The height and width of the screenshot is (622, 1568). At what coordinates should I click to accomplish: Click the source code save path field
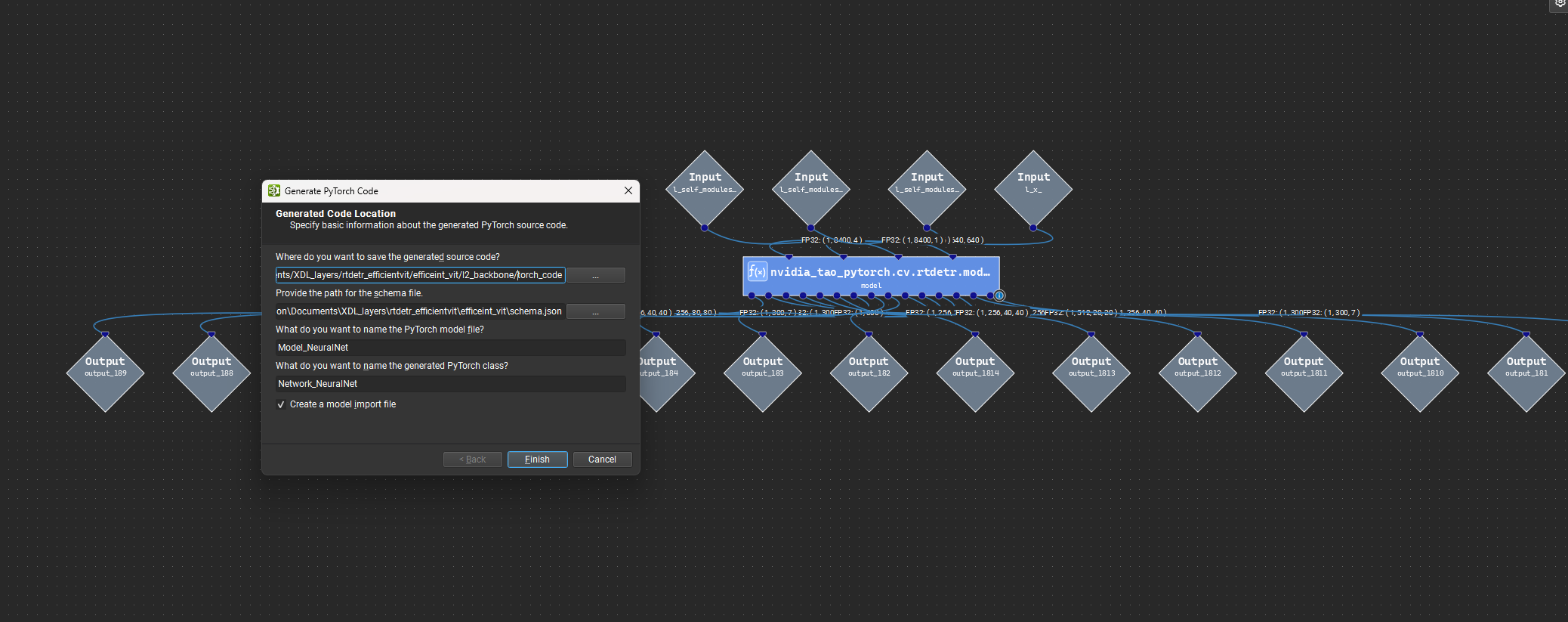(x=420, y=275)
